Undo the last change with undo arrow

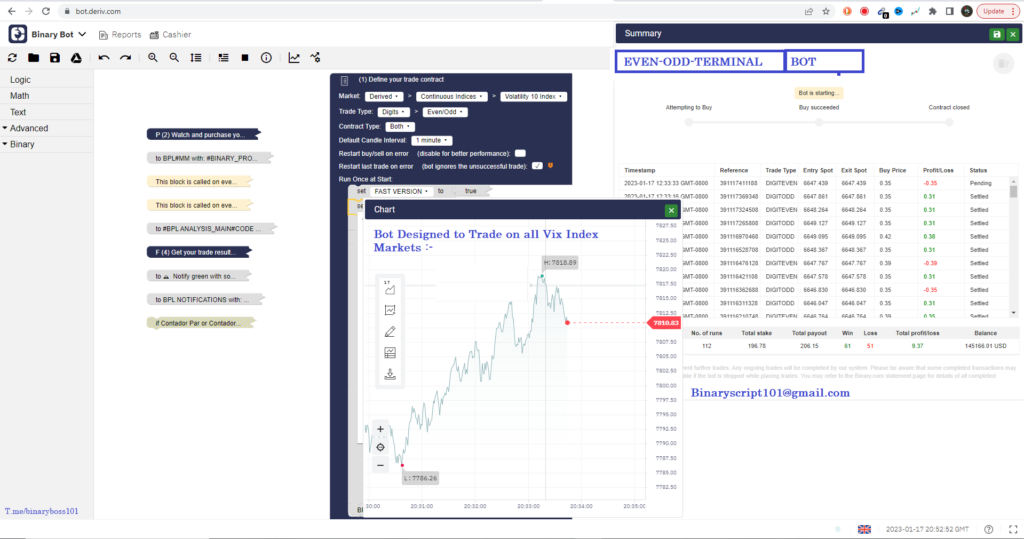click(x=104, y=58)
